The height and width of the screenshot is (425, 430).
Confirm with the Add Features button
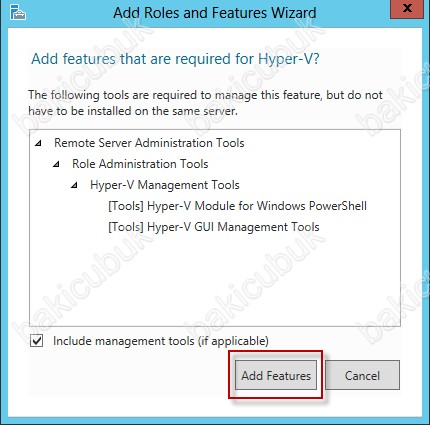tap(276, 375)
